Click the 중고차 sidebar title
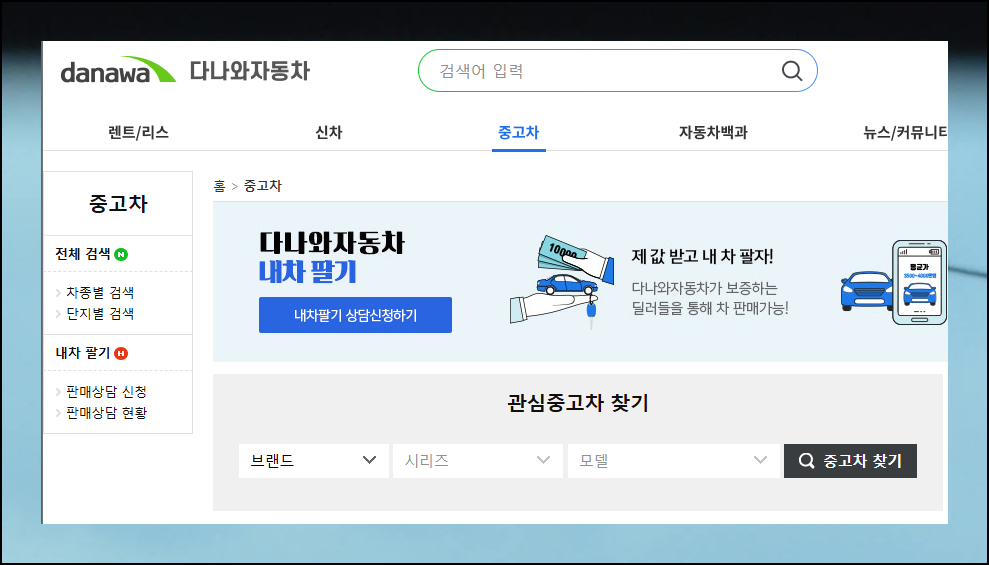 (x=118, y=204)
